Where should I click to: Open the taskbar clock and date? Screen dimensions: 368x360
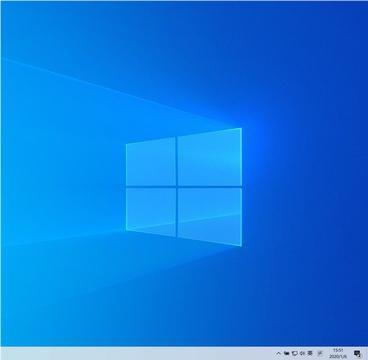(x=338, y=353)
